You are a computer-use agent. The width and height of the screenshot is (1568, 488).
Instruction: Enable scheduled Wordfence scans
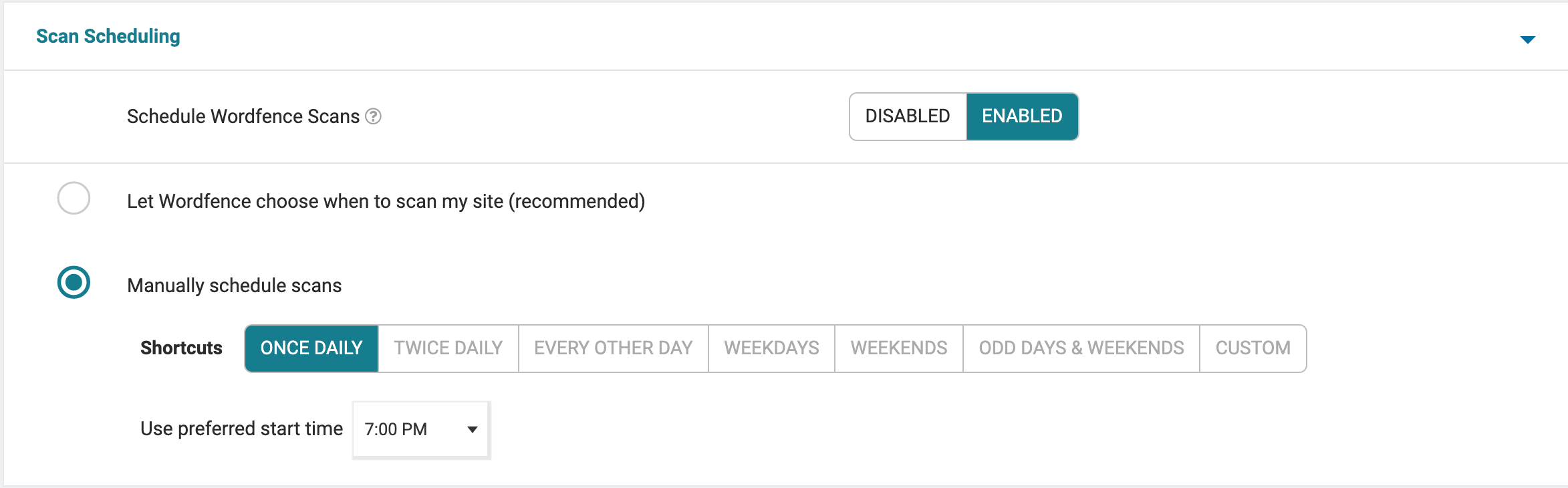pos(1021,116)
